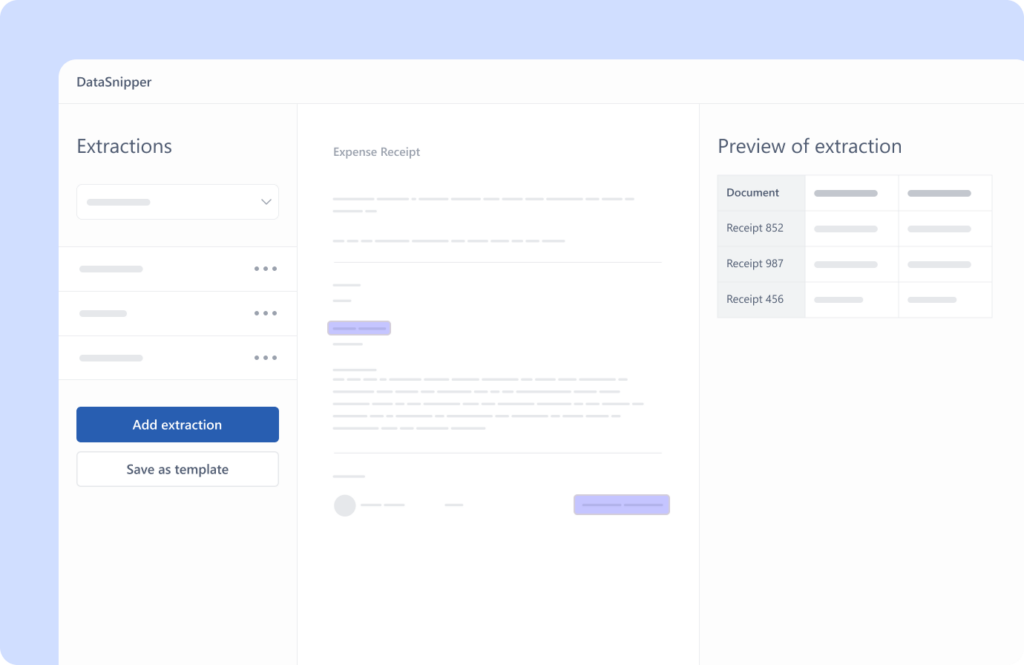
Task: Click the DataSnipper title in the header
Action: coord(114,82)
